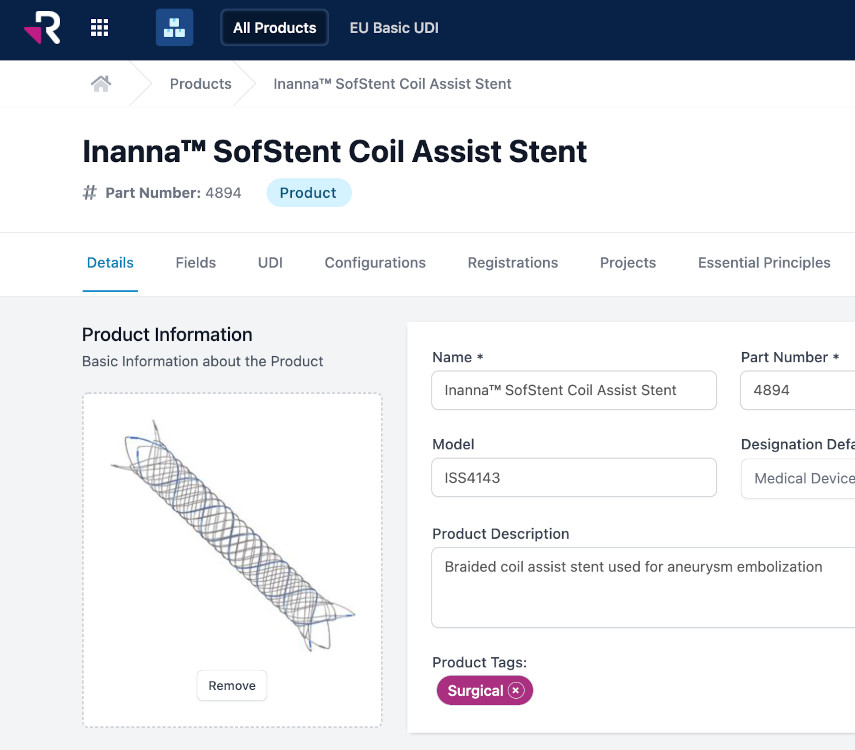This screenshot has width=855, height=750.
Task: Open the Registrations tab
Action: click(513, 263)
